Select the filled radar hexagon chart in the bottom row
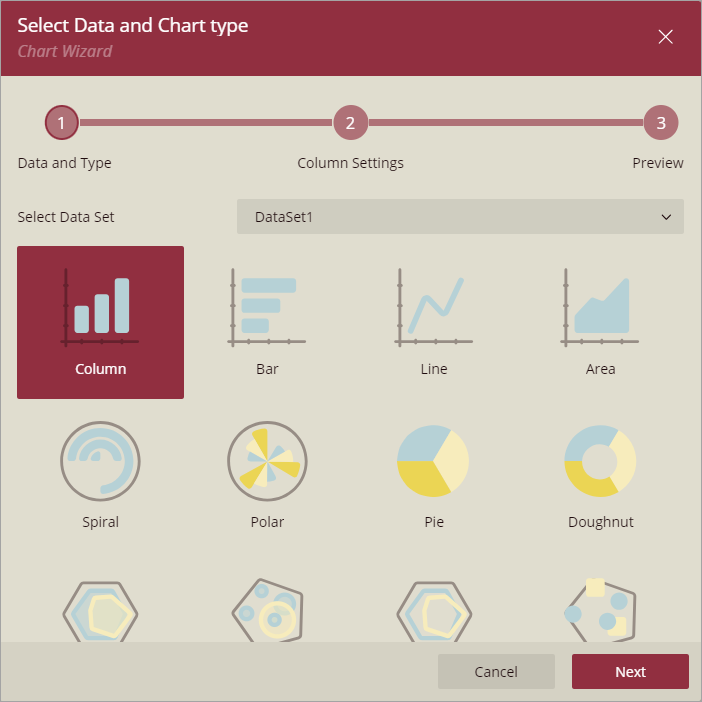The height and width of the screenshot is (702, 702). point(100,611)
